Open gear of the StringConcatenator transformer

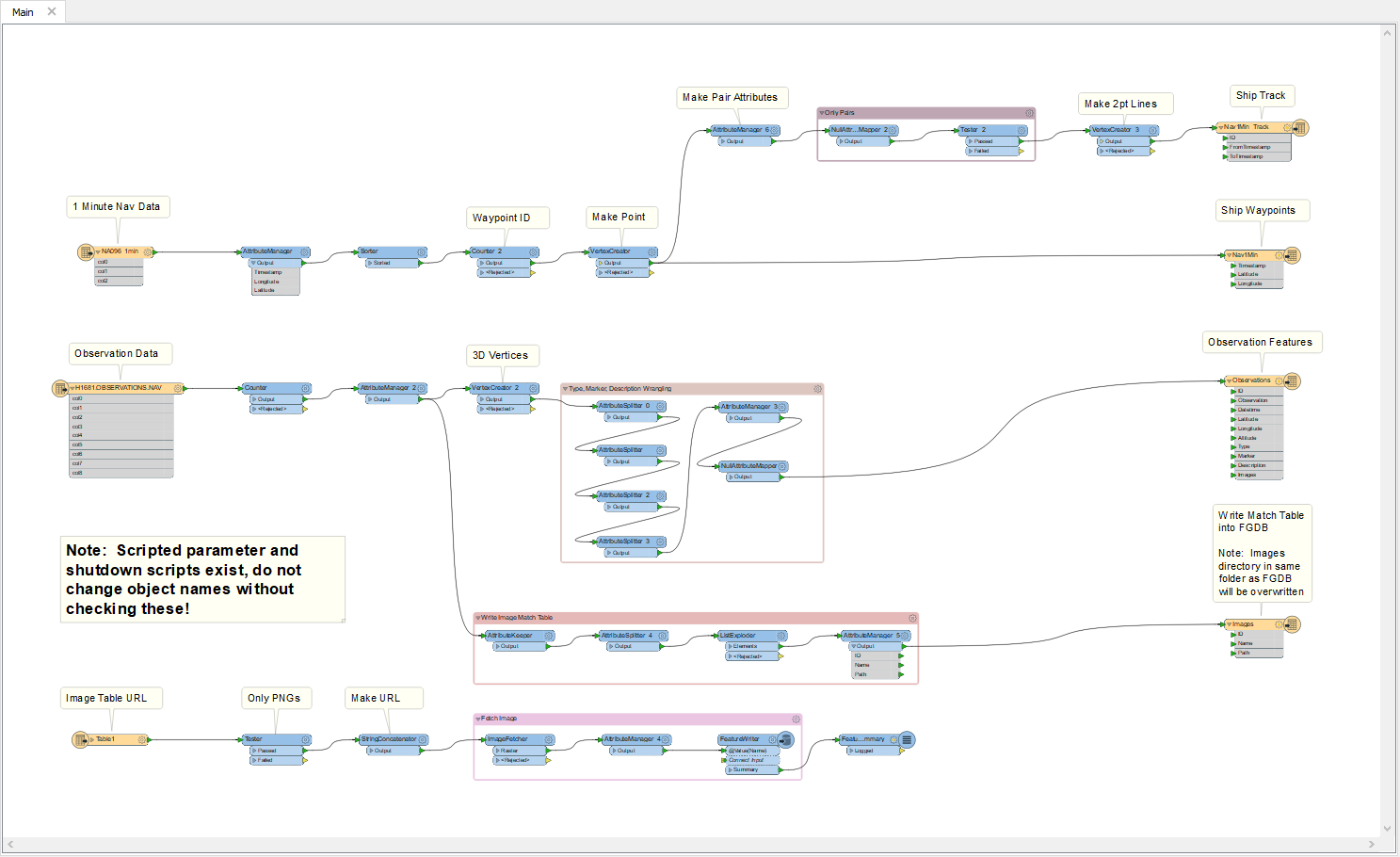point(424,740)
